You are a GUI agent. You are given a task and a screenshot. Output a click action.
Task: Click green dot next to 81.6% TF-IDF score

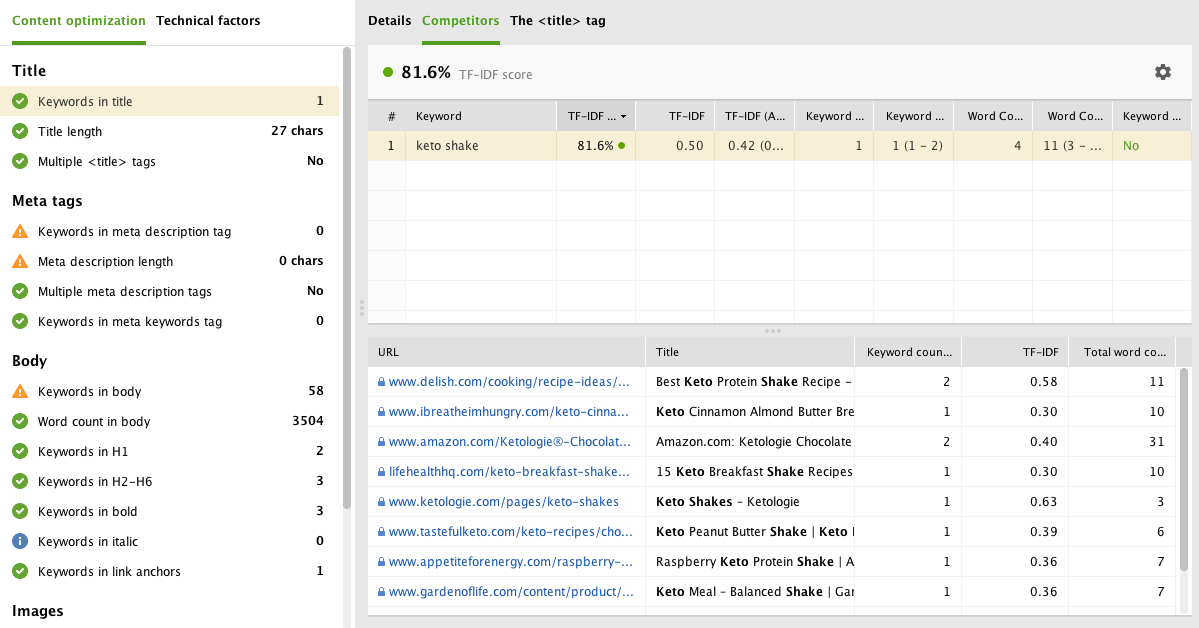(389, 71)
